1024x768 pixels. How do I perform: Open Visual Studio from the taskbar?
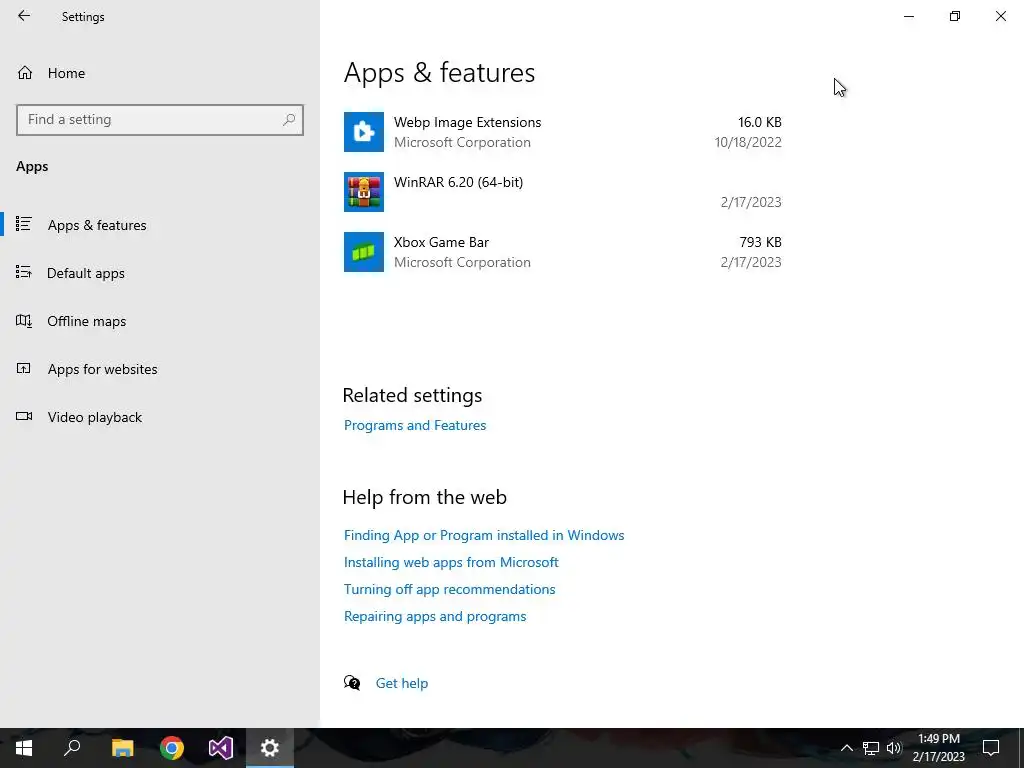[221, 748]
